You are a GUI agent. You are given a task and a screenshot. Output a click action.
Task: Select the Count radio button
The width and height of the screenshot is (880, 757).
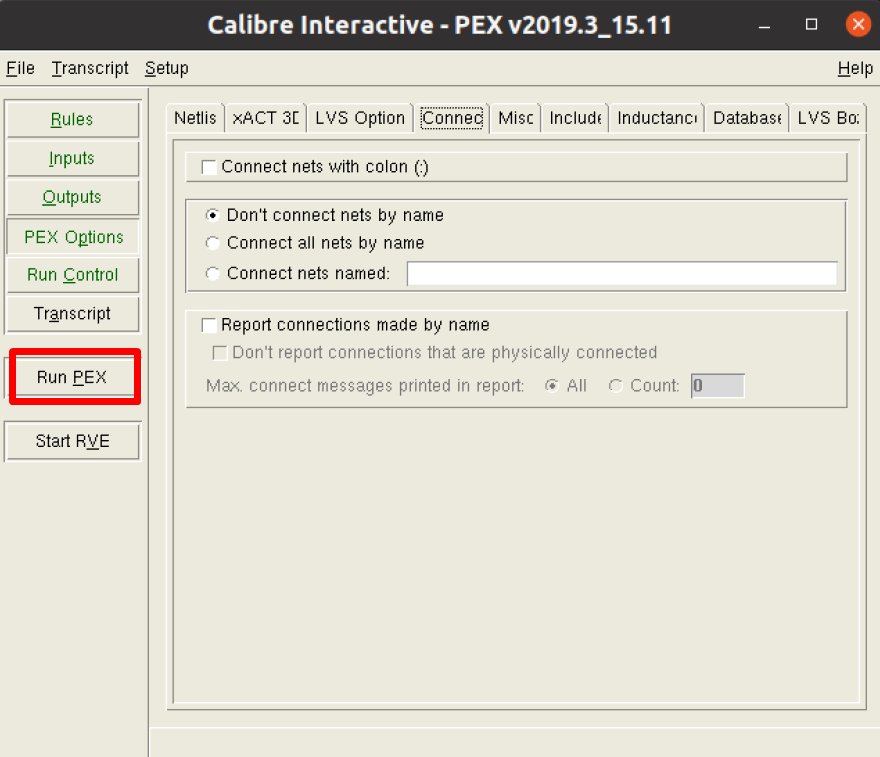pos(616,386)
